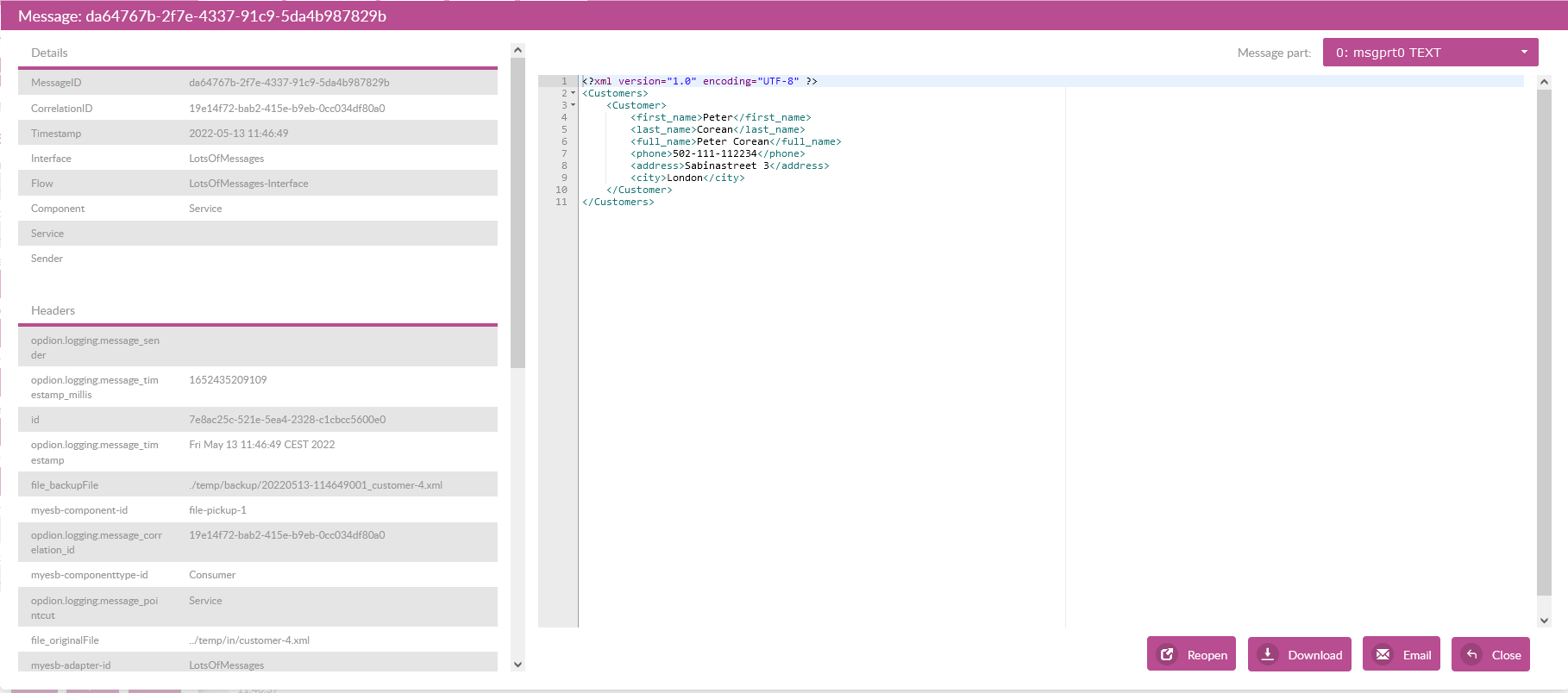Click the Email envelope icon
1568x693 pixels.
pyautogui.click(x=1383, y=654)
